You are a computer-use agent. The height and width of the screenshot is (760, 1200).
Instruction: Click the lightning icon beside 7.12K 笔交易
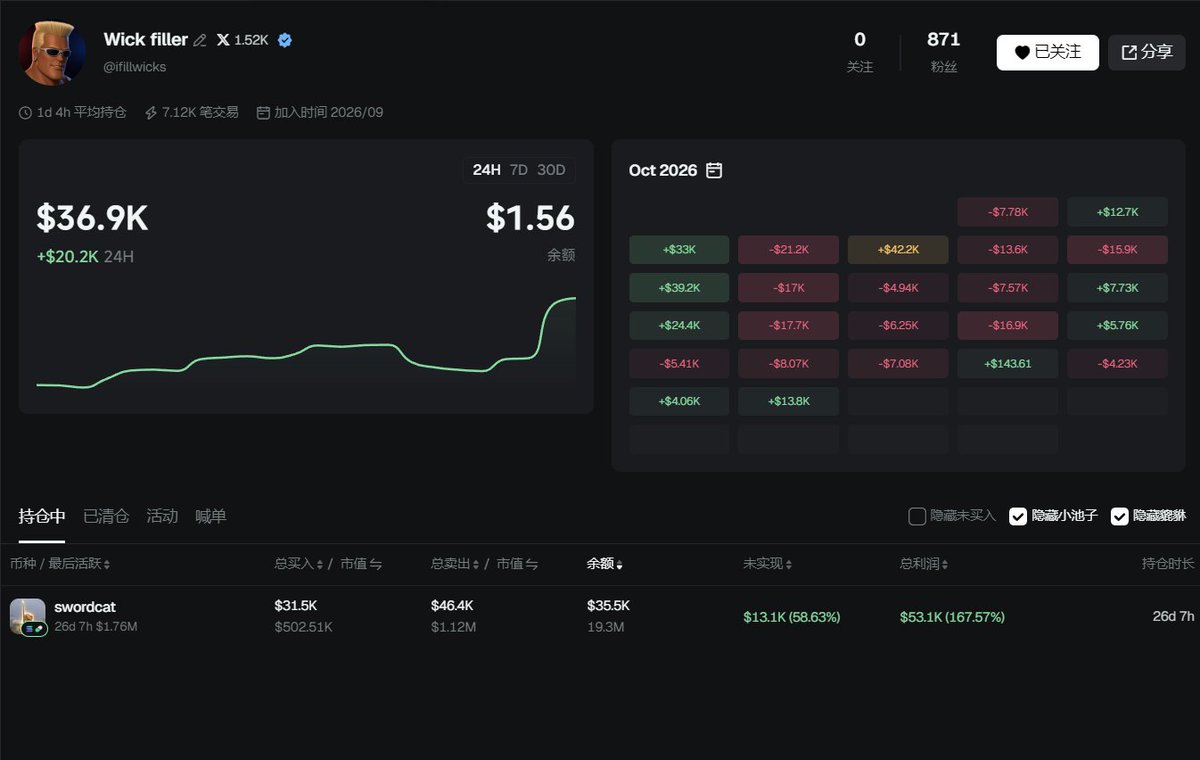tap(151, 113)
